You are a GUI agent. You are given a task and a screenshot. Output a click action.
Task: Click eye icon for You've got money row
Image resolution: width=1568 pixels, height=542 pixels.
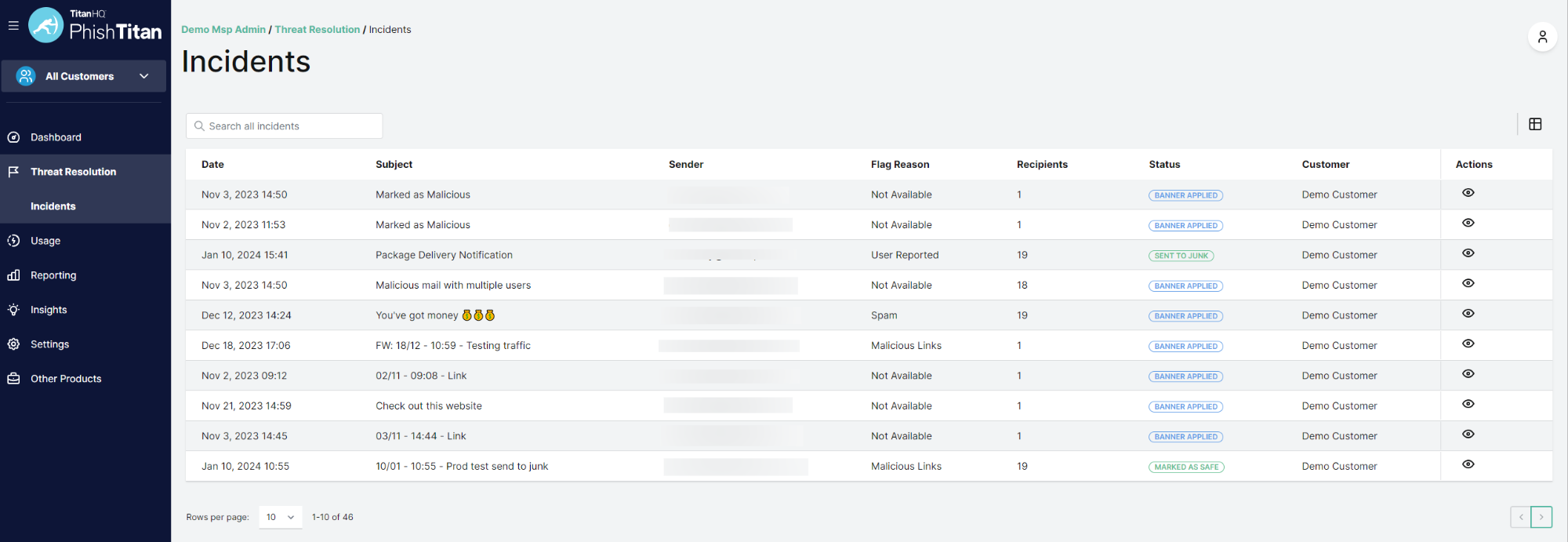click(1468, 314)
